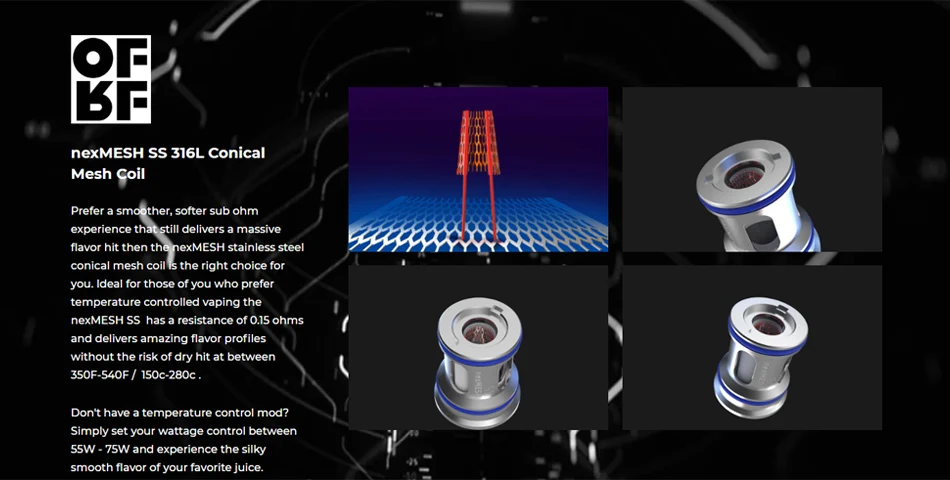Click the line 'Simply set your wattage control between'
Screen dimensions: 950x480
coord(184,432)
